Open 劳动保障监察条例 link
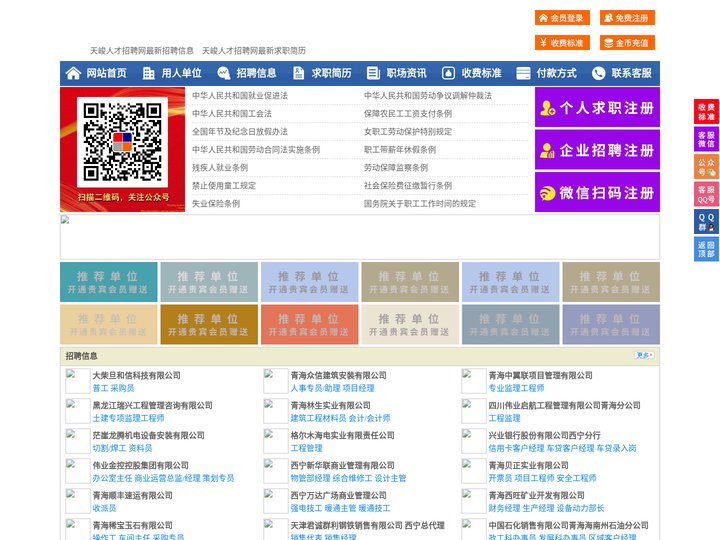The width and height of the screenshot is (720, 540). [396, 168]
